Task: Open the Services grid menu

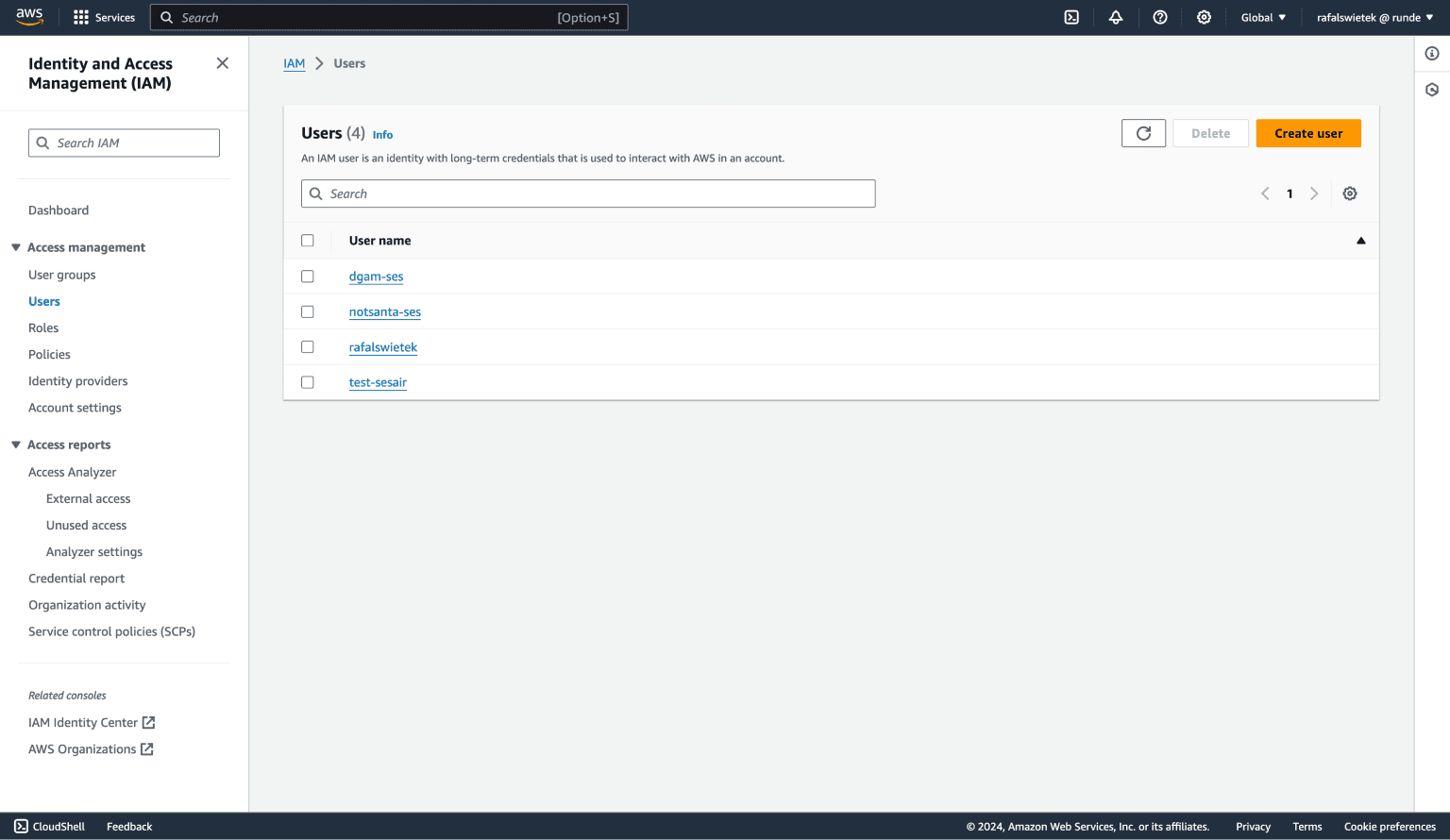Action: 104,17
